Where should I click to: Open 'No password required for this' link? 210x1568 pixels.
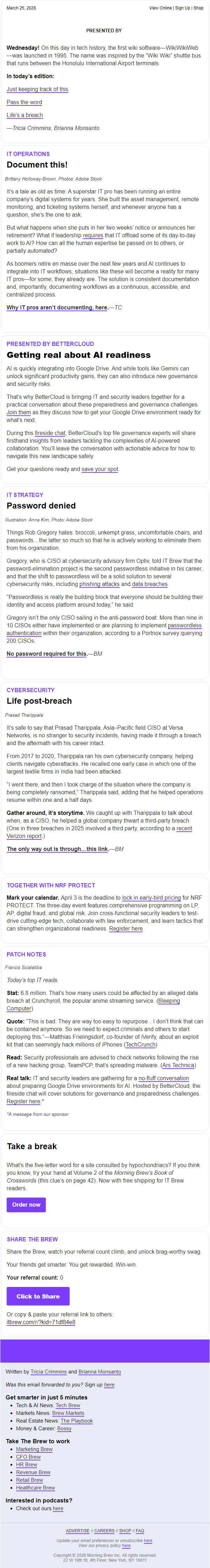pyautogui.click(x=47, y=654)
